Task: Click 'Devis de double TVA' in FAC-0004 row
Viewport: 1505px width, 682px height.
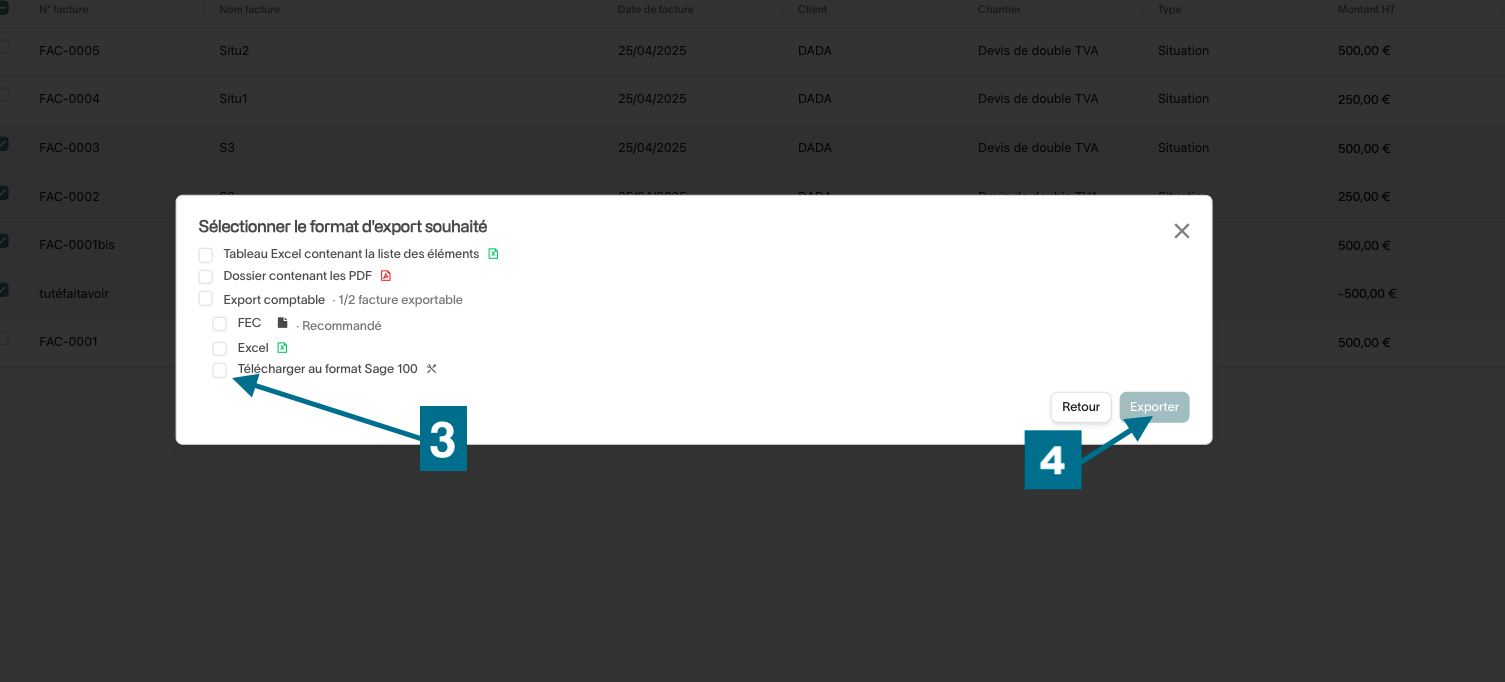Action: (1038, 99)
